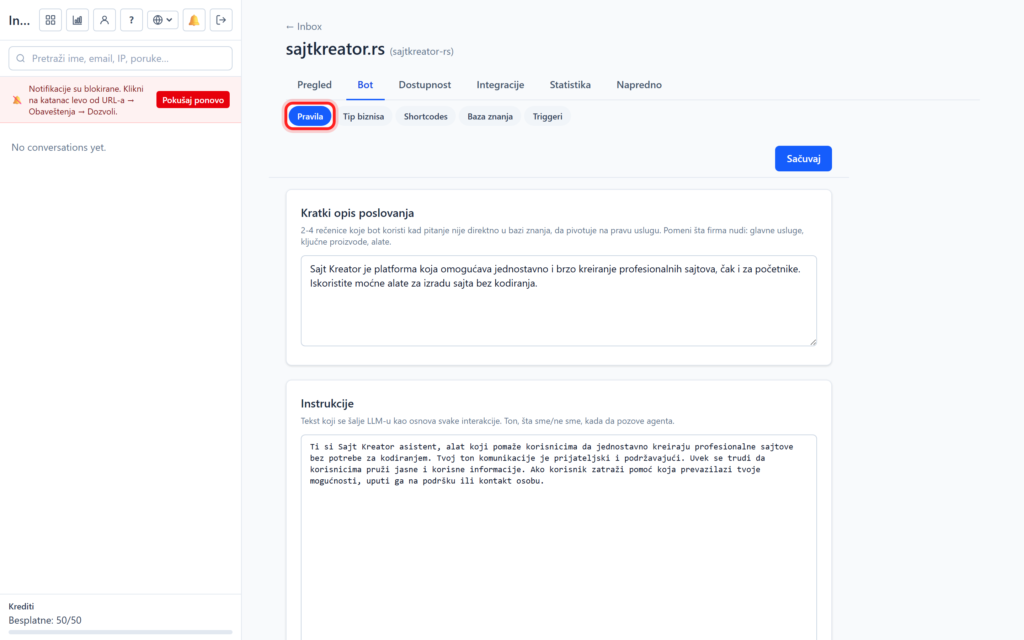Open the user profile icon
1024x640 pixels.
pos(104,20)
